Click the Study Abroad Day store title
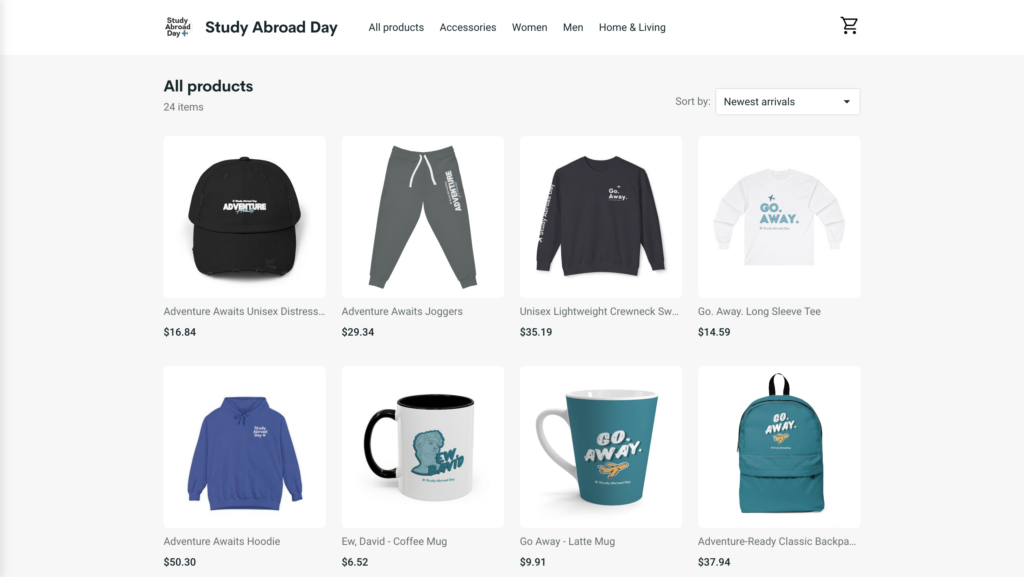The width and height of the screenshot is (1024, 577). tap(271, 27)
